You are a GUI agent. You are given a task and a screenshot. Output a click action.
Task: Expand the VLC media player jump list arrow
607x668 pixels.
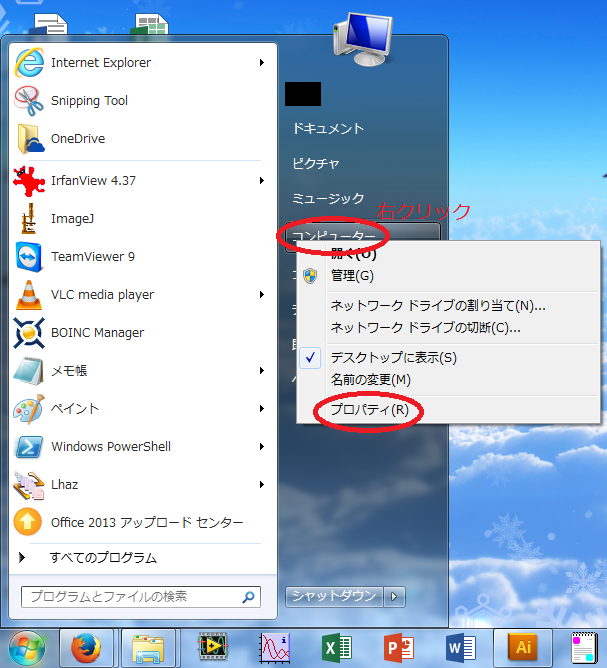click(x=262, y=295)
